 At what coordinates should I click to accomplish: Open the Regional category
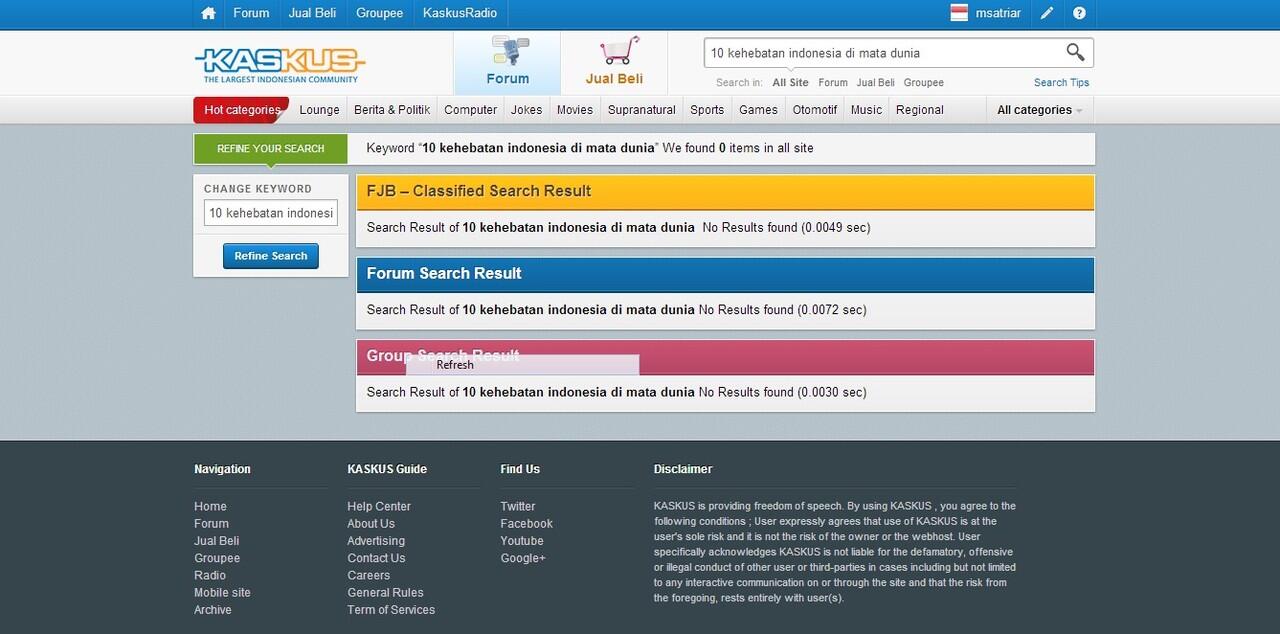click(x=920, y=110)
